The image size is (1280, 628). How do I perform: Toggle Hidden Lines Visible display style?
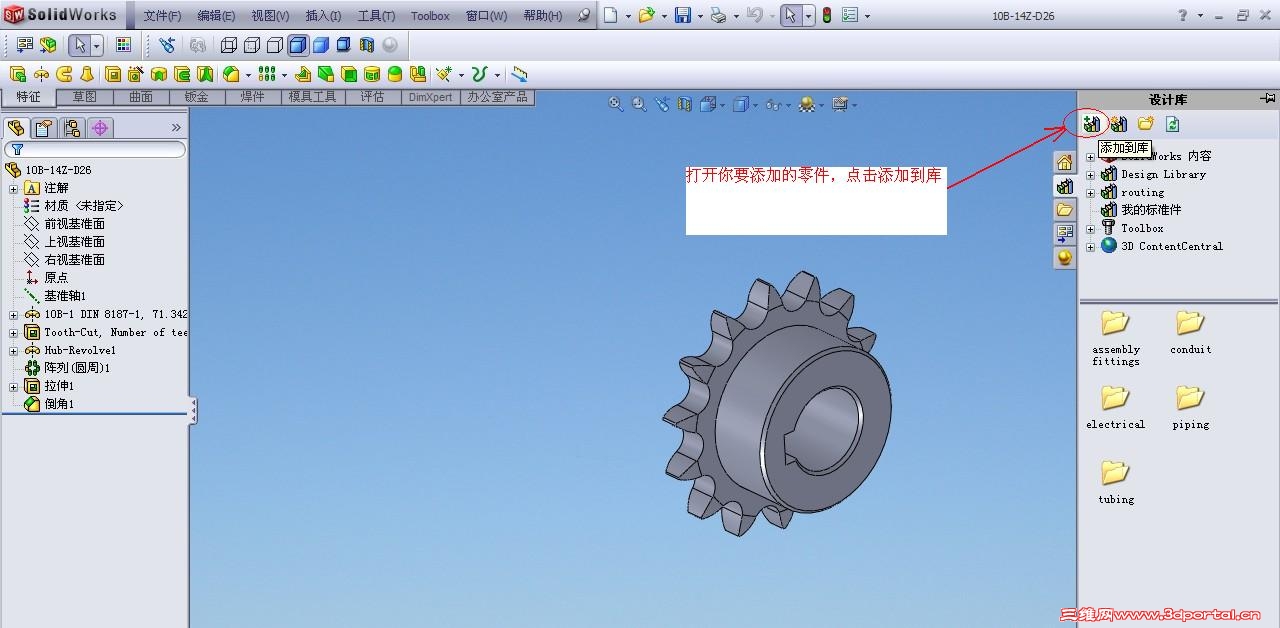tap(252, 45)
